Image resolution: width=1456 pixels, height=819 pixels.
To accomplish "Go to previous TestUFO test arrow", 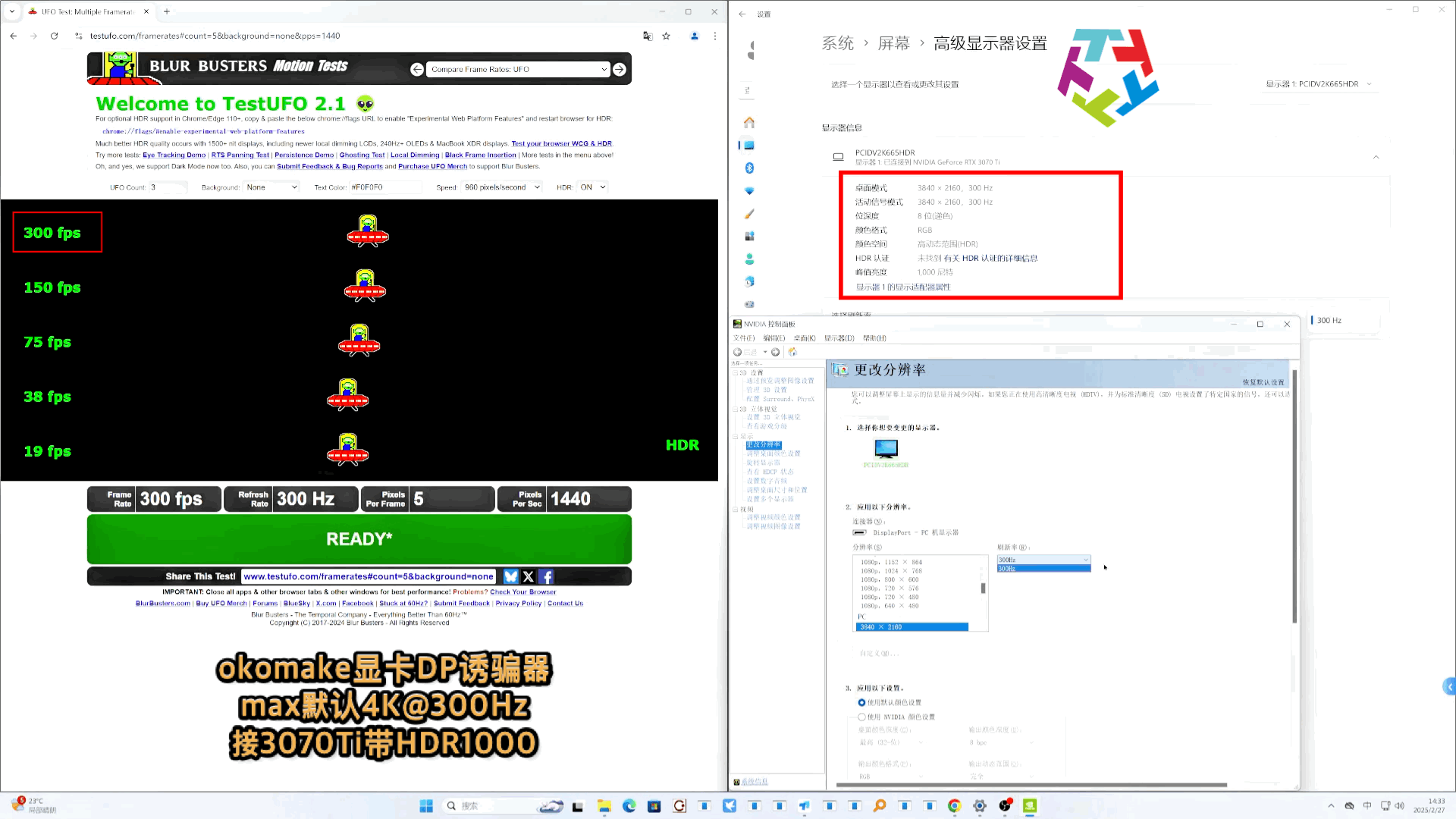I will [x=417, y=69].
